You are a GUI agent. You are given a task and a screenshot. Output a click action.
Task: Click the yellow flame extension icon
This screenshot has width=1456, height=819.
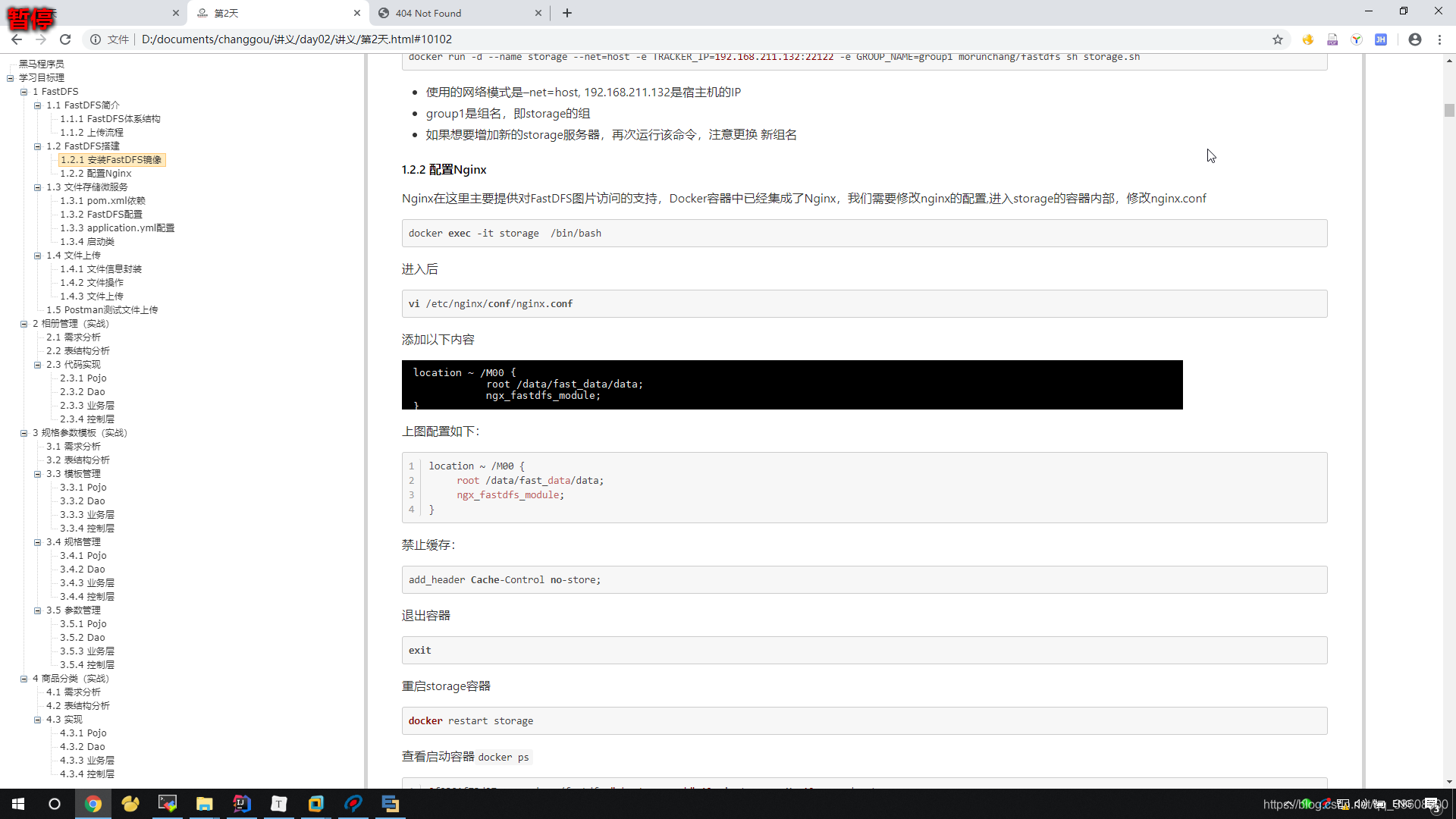click(x=1308, y=39)
